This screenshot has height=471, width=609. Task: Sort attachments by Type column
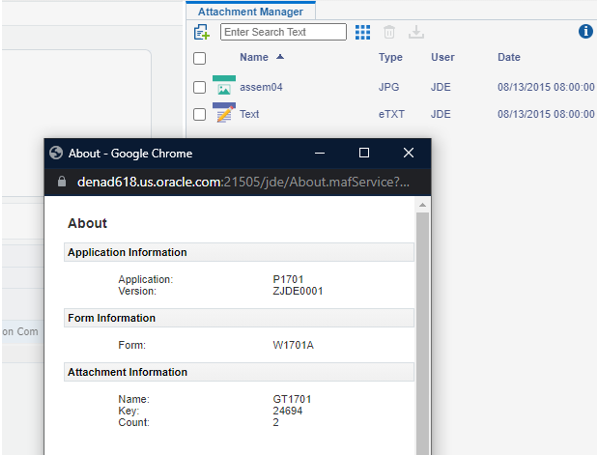point(390,57)
